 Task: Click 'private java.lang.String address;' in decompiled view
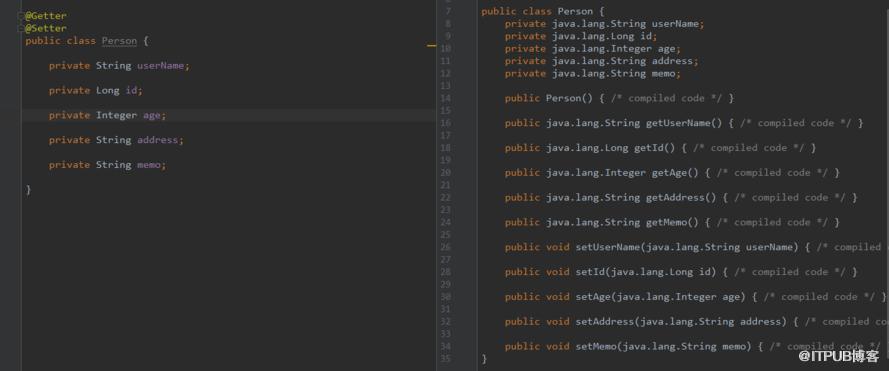coord(602,61)
